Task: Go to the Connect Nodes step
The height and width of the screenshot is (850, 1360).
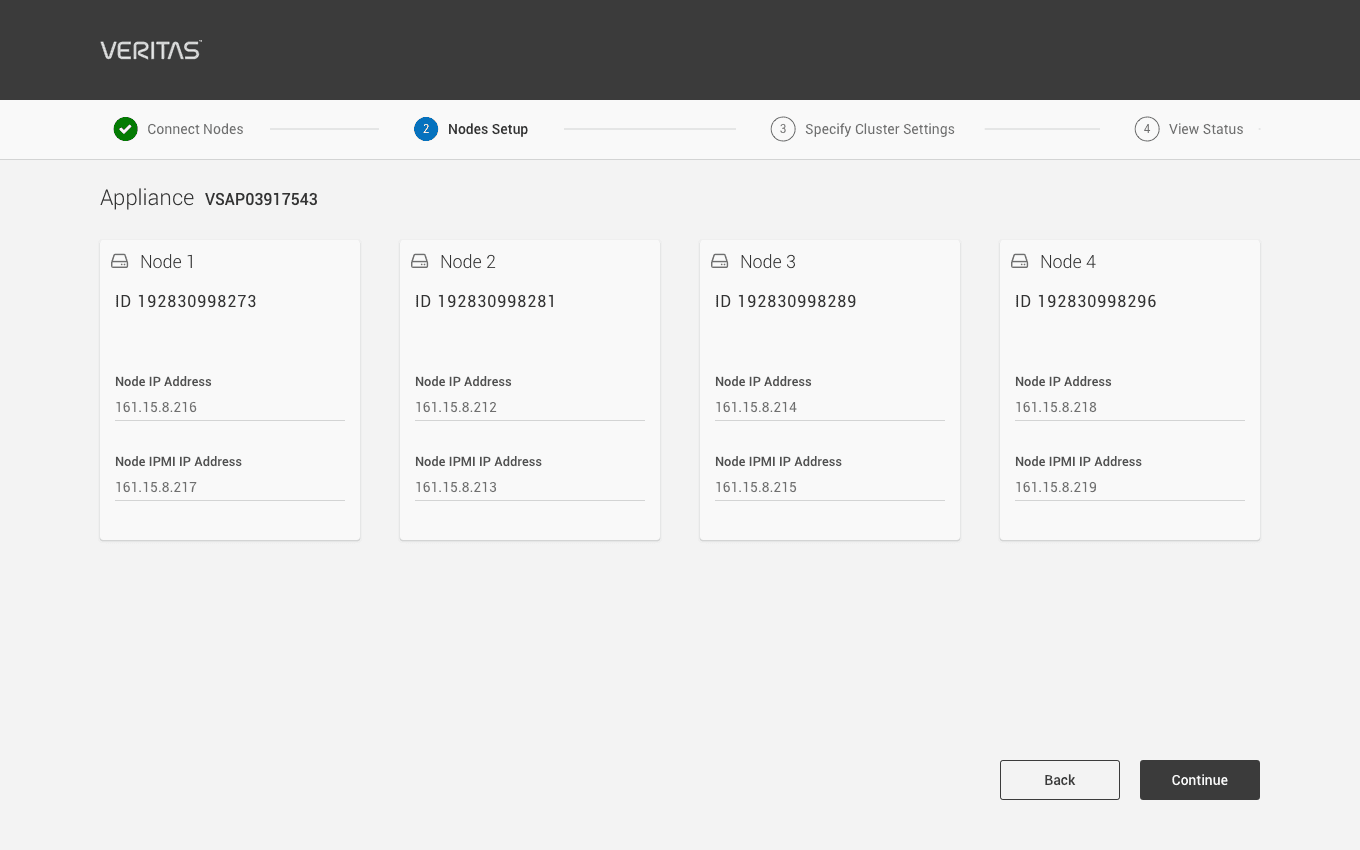Action: [x=195, y=129]
